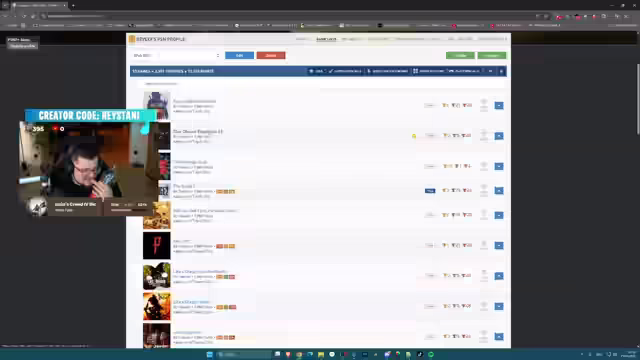Viewport: 640px width, 360px height.
Task: Open Spotify from the Windows taskbar
Action: tap(431, 354)
